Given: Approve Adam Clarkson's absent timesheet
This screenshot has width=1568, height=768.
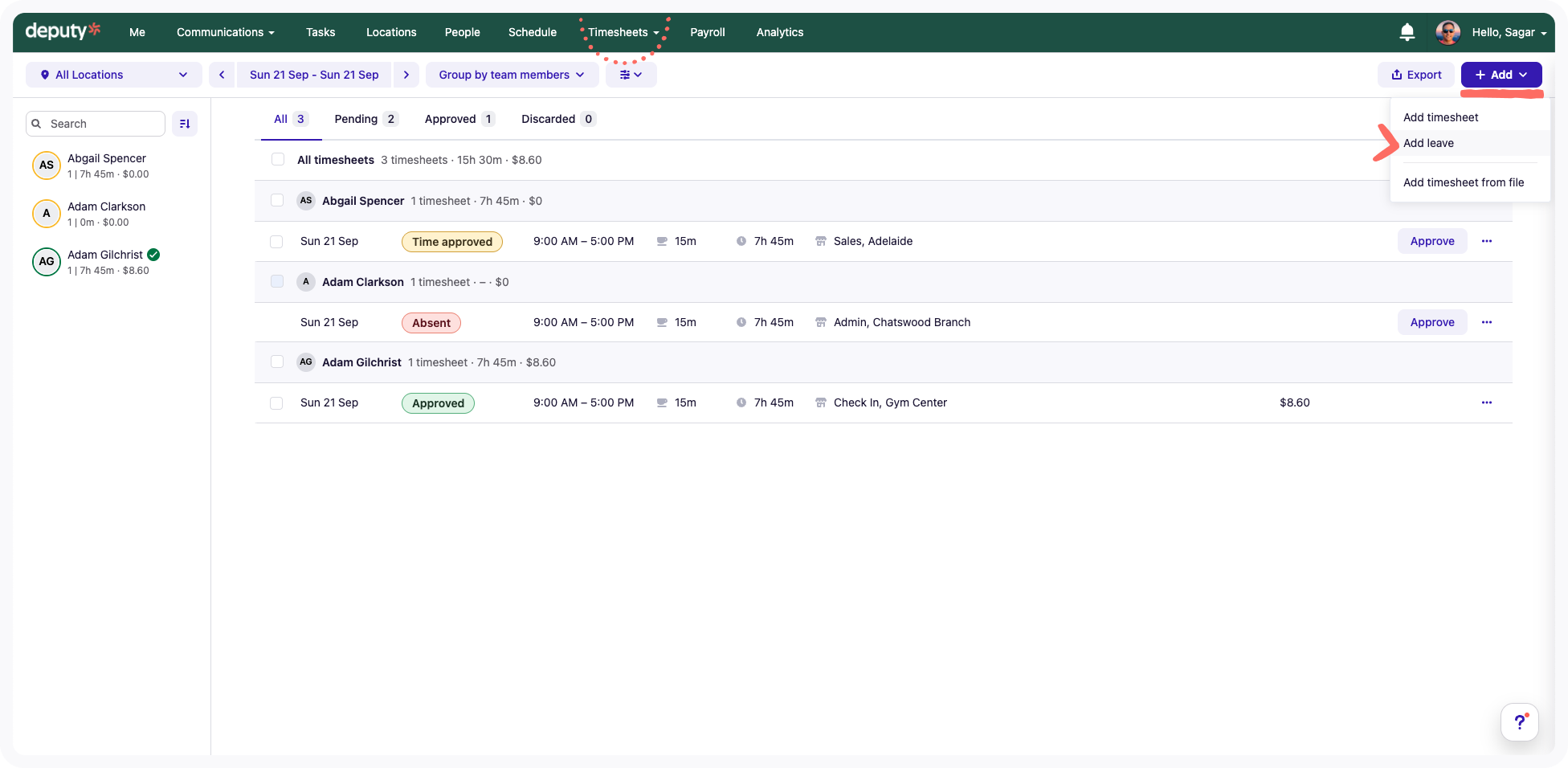Looking at the screenshot, I should [x=1431, y=322].
